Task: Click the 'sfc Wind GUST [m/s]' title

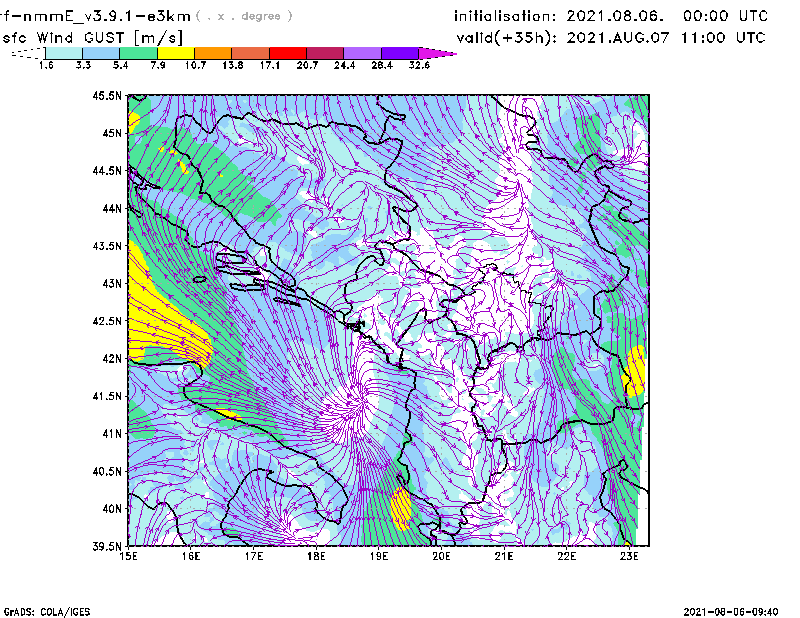Action: coord(68,37)
